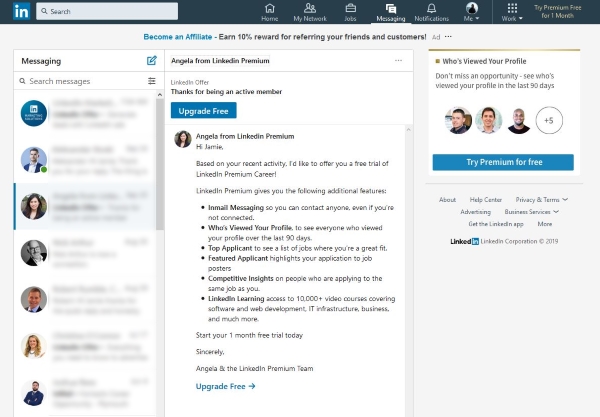
Task: Click the Who's Viewed Your Profile heading
Action: click(x=484, y=61)
